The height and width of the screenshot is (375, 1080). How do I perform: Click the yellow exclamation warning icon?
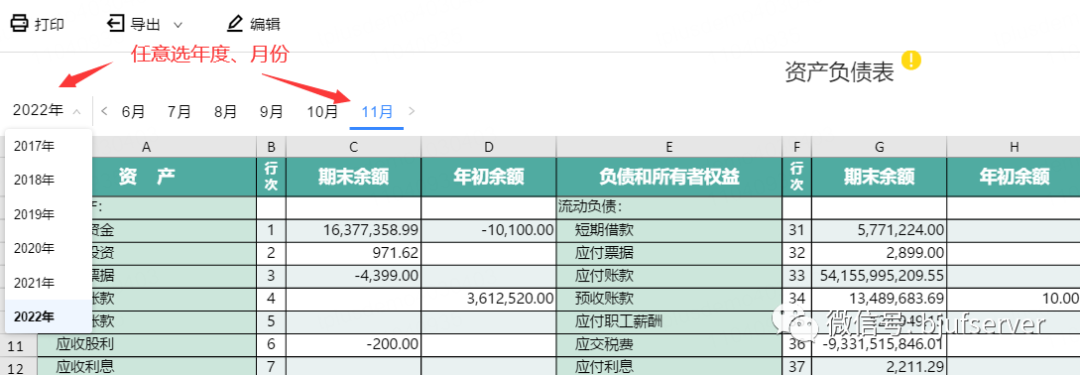coord(911,61)
